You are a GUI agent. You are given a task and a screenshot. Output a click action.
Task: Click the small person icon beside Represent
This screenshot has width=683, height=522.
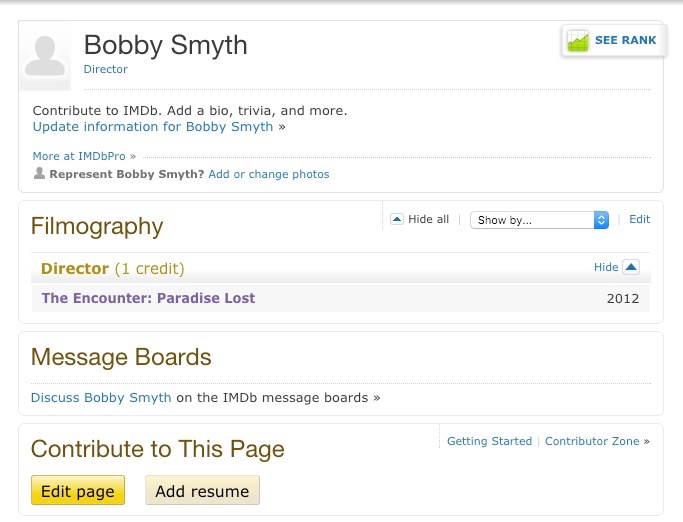39,174
